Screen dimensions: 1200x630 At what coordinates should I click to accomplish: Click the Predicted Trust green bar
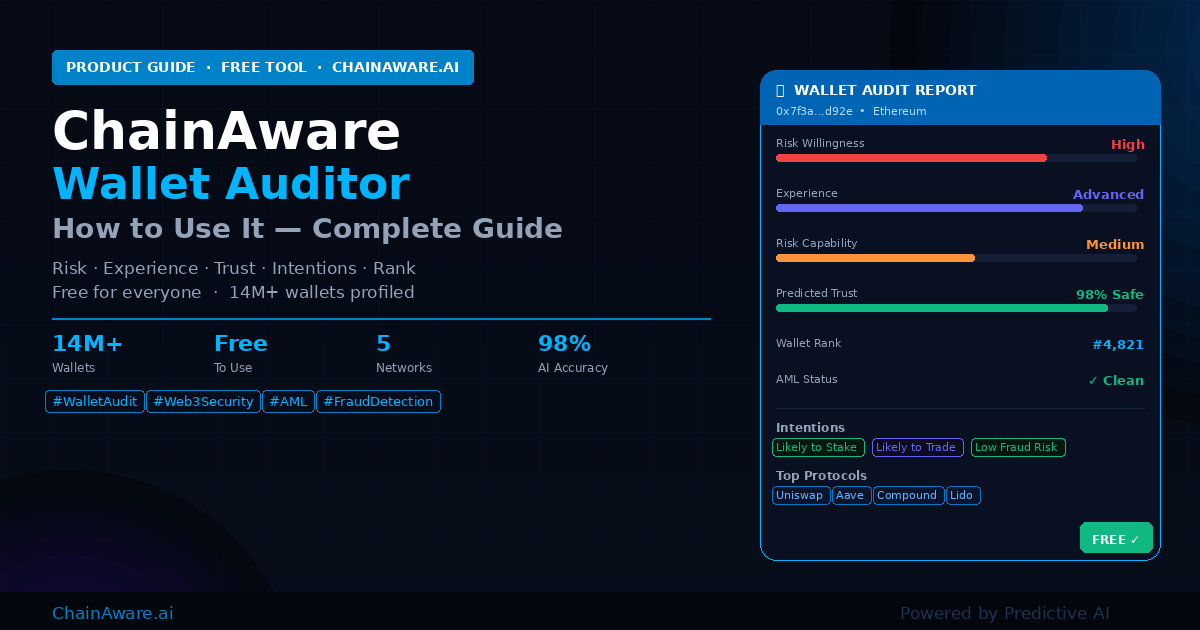point(942,308)
